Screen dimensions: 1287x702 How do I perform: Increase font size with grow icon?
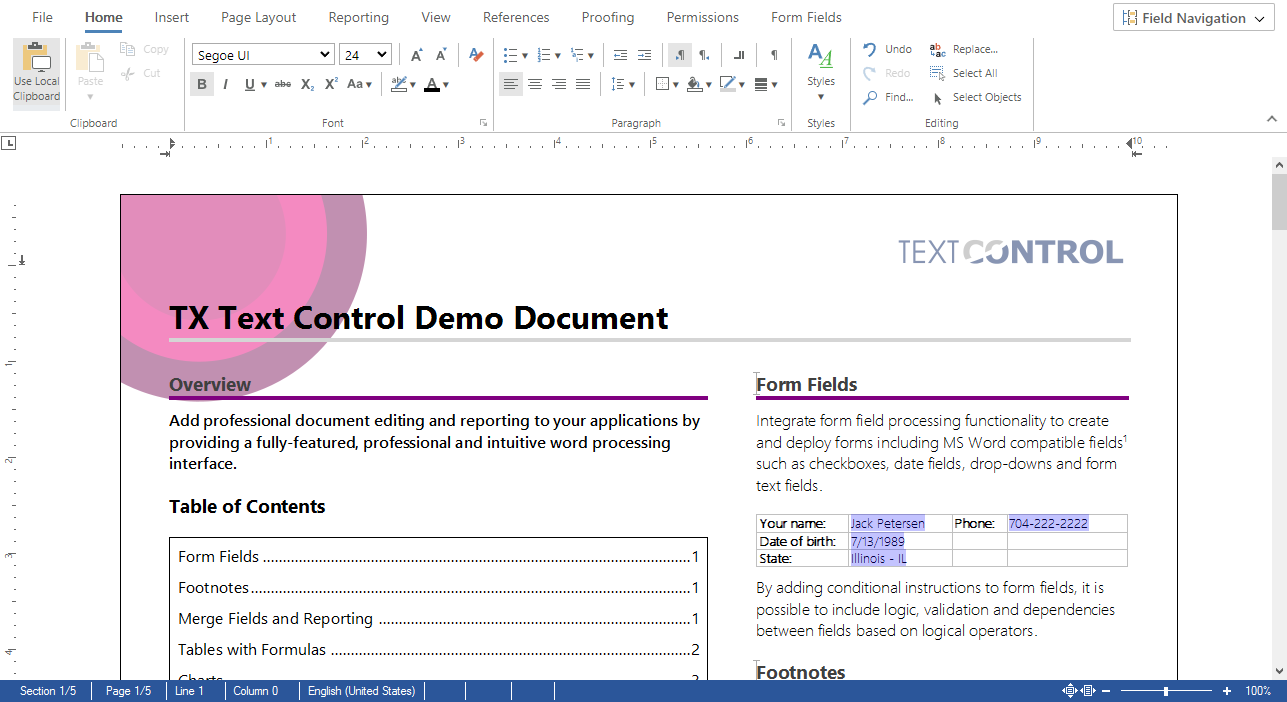point(417,55)
